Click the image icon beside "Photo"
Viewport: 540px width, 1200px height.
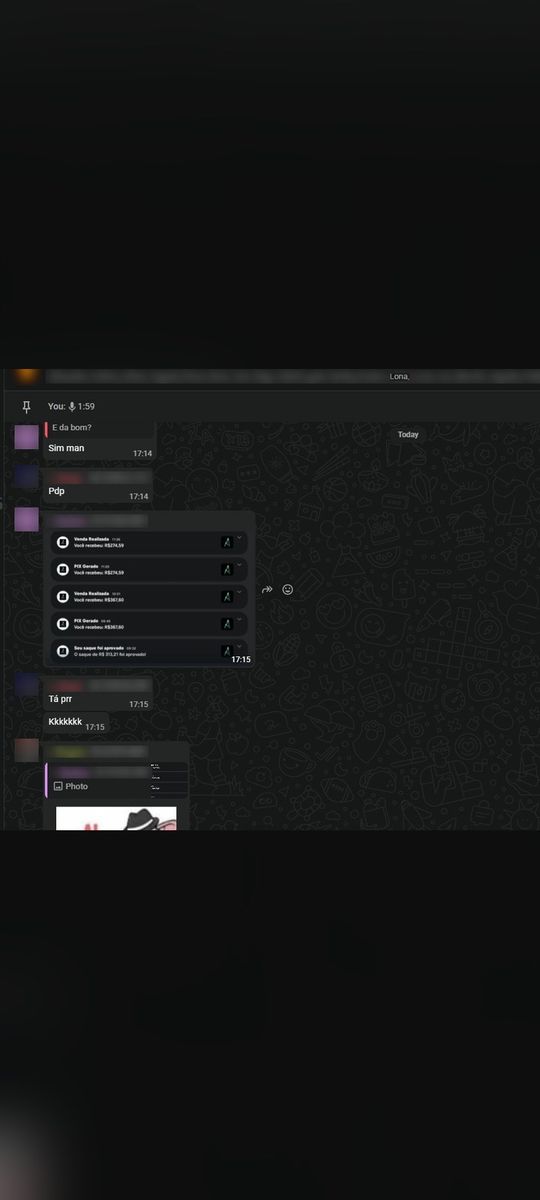pos(59,787)
